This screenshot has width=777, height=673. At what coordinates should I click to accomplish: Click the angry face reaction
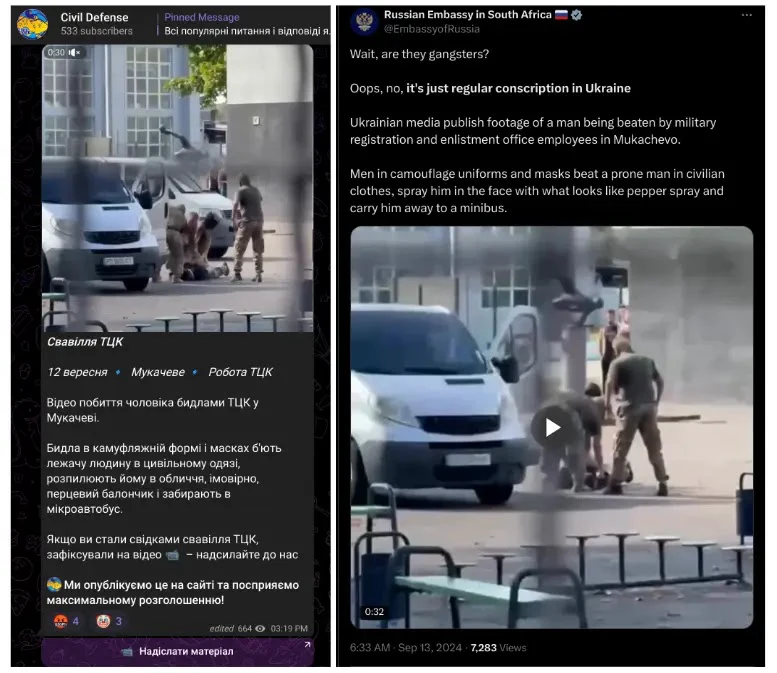[61, 621]
